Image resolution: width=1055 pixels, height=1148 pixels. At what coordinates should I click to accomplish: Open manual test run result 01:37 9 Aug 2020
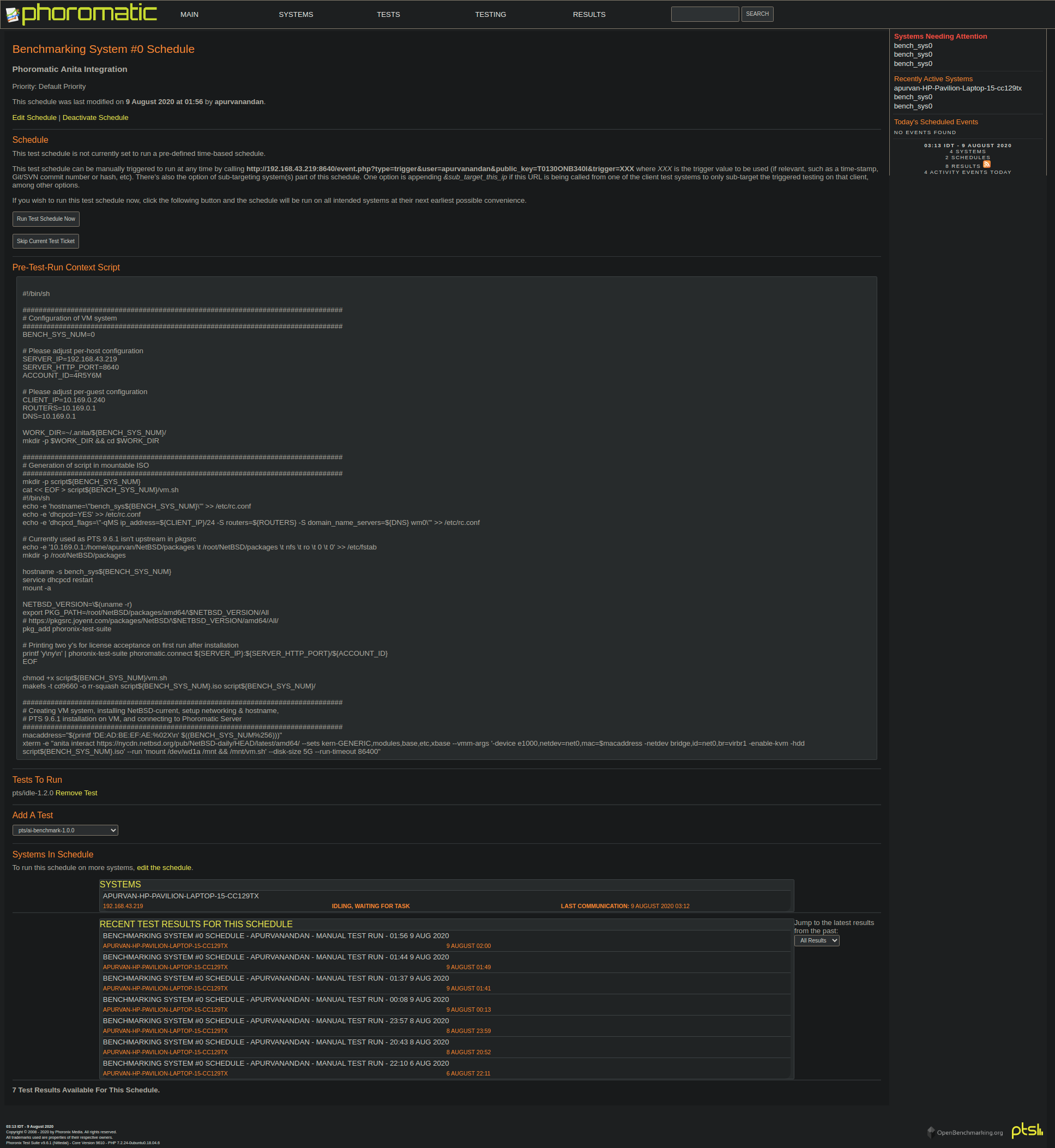(x=445, y=983)
